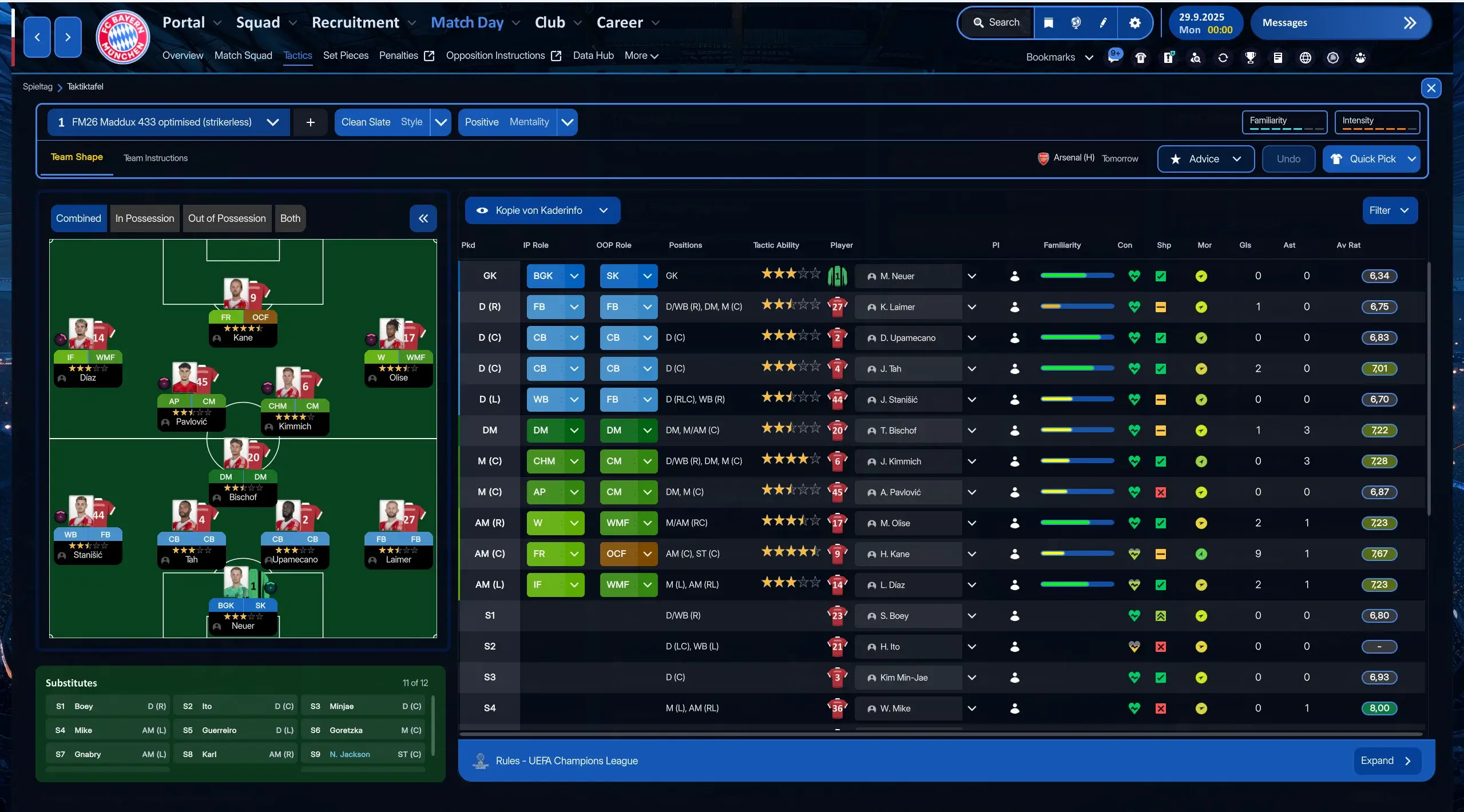Click the shirt squad bookmark icon
1464x812 pixels.
pyautogui.click(x=1140, y=57)
